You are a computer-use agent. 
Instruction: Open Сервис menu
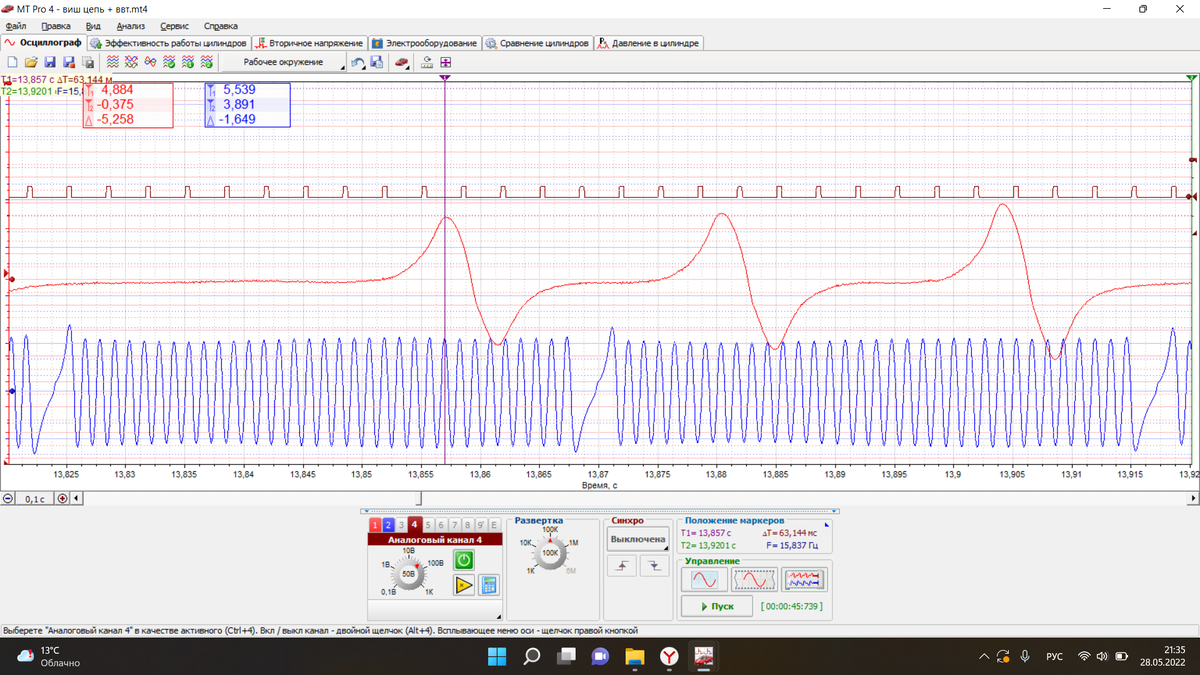pos(174,26)
